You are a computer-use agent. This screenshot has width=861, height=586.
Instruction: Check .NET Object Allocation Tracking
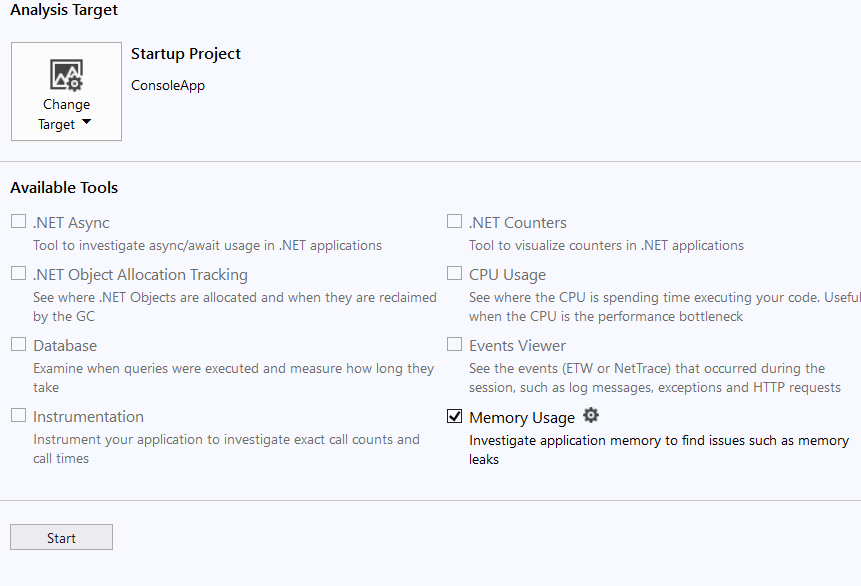coord(17,273)
